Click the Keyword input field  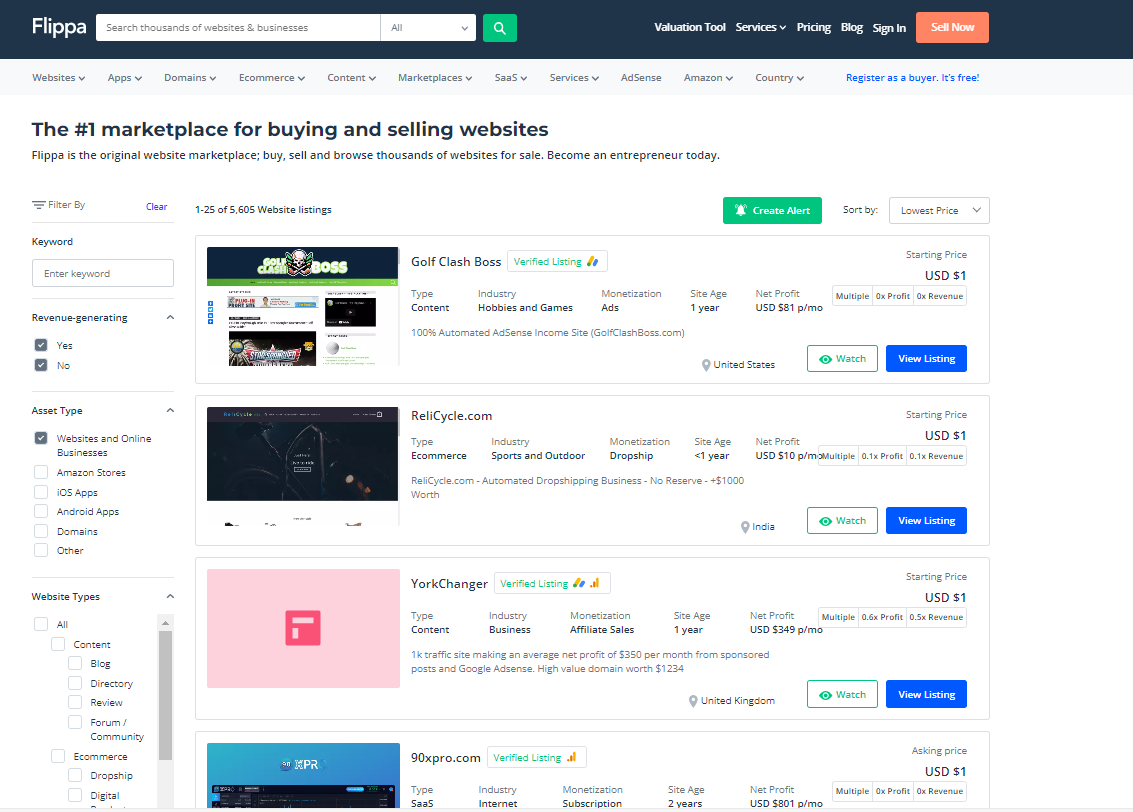coord(103,273)
